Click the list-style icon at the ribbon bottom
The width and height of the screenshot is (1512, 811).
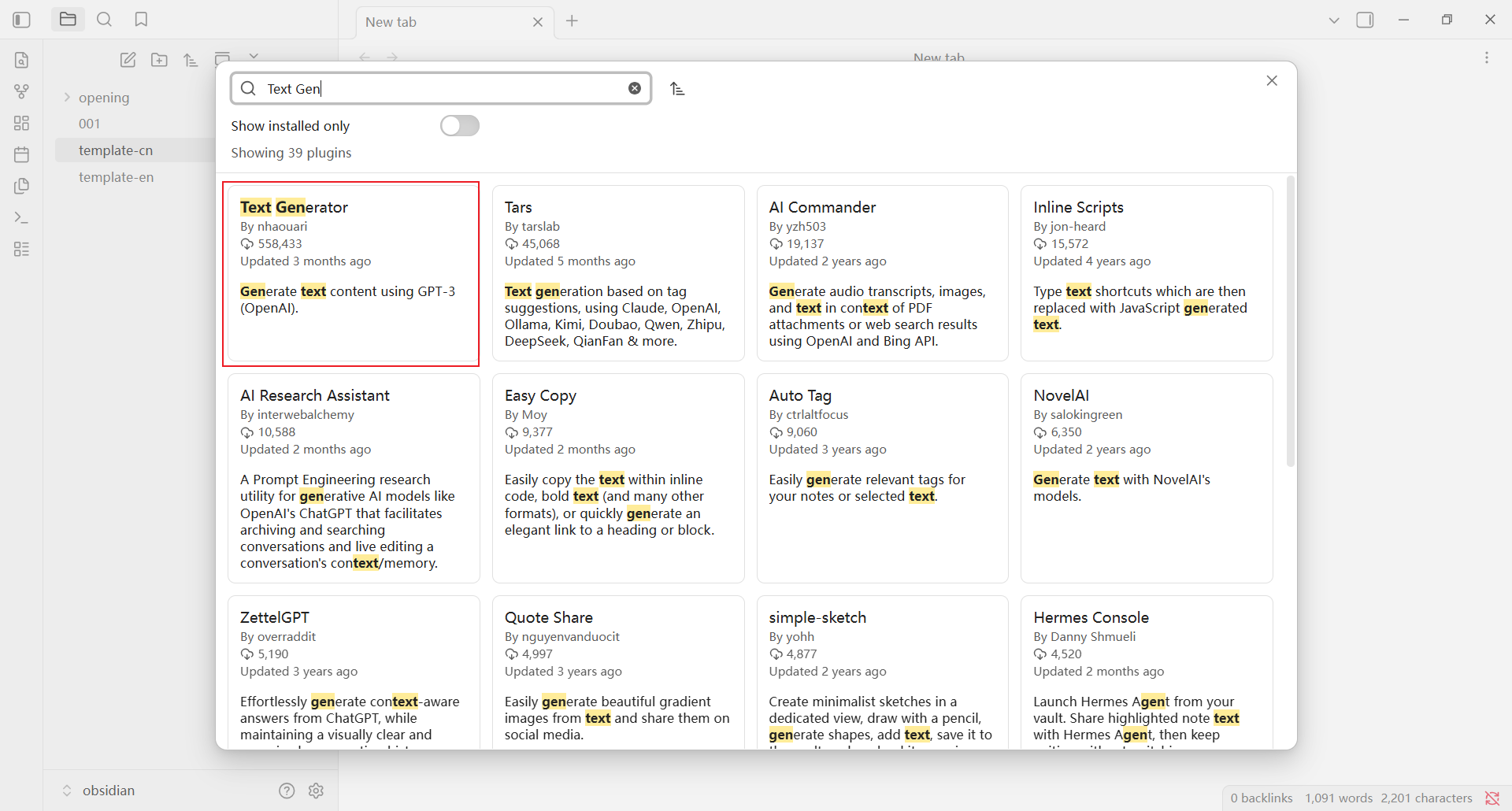pos(21,249)
